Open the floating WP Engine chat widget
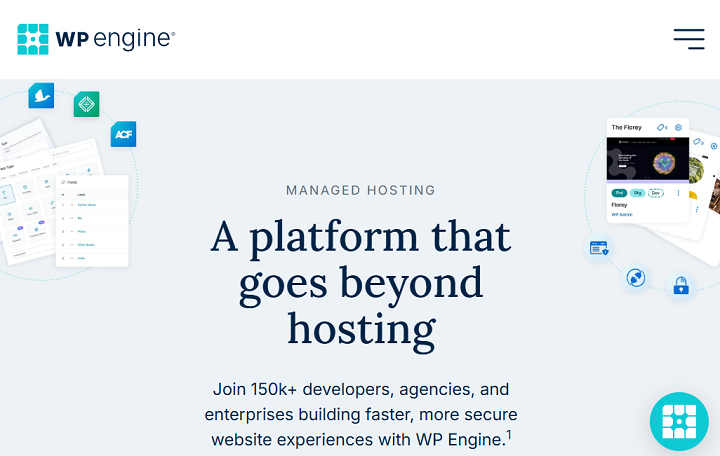The image size is (720, 456). coord(679,421)
